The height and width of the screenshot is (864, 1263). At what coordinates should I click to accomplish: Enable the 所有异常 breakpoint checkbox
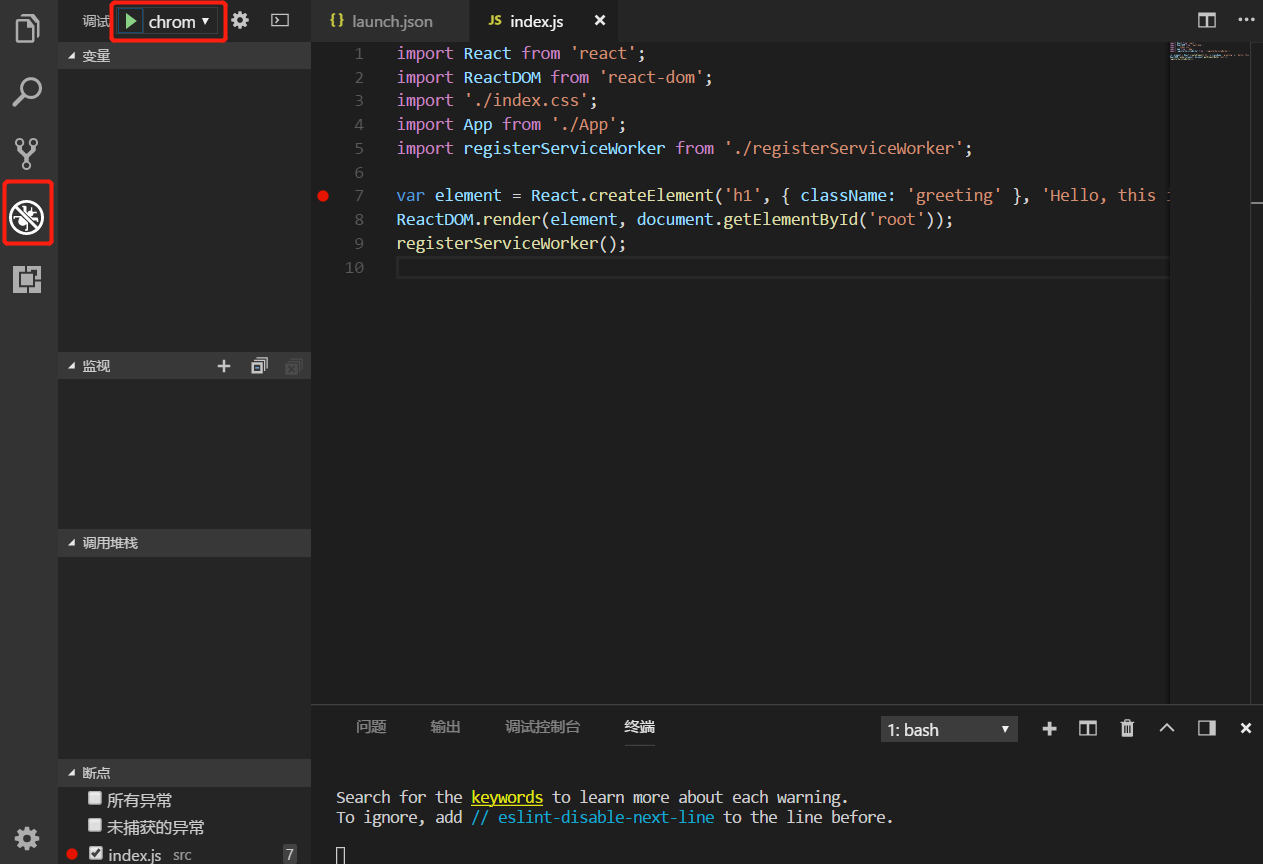95,799
